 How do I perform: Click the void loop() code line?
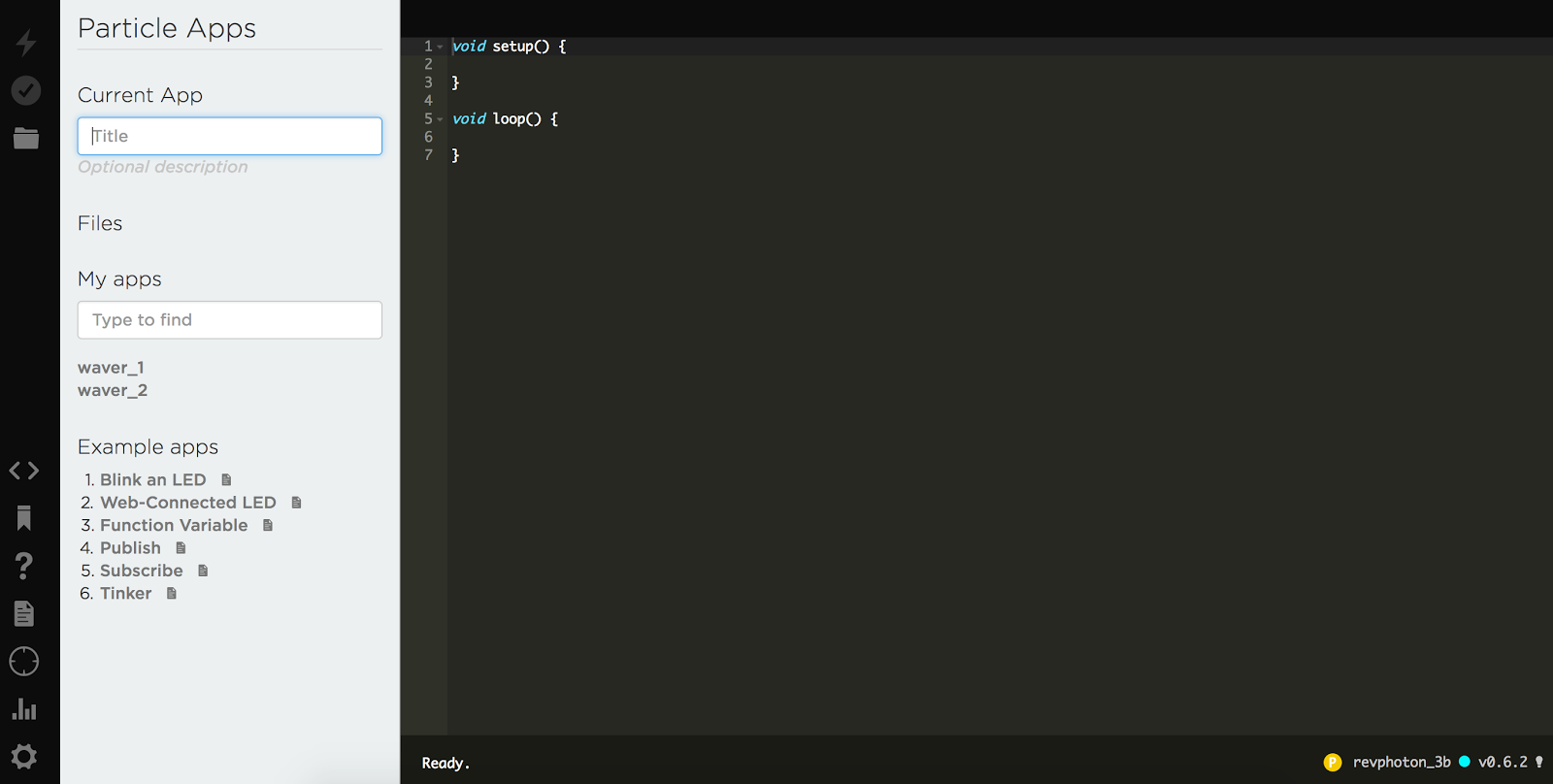click(505, 119)
